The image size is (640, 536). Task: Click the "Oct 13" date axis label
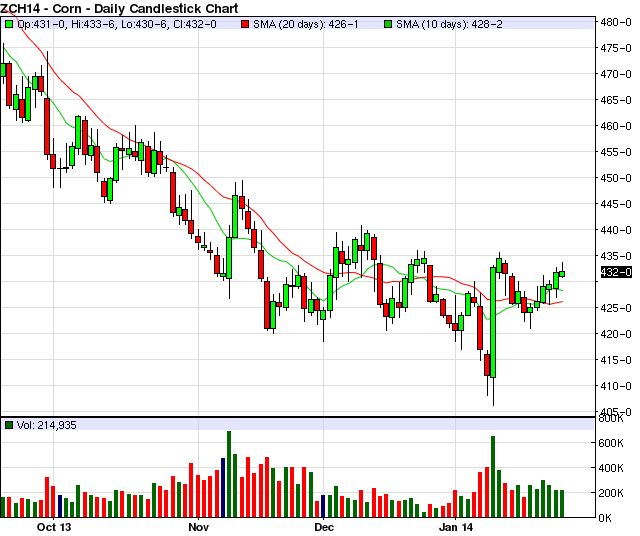click(54, 527)
